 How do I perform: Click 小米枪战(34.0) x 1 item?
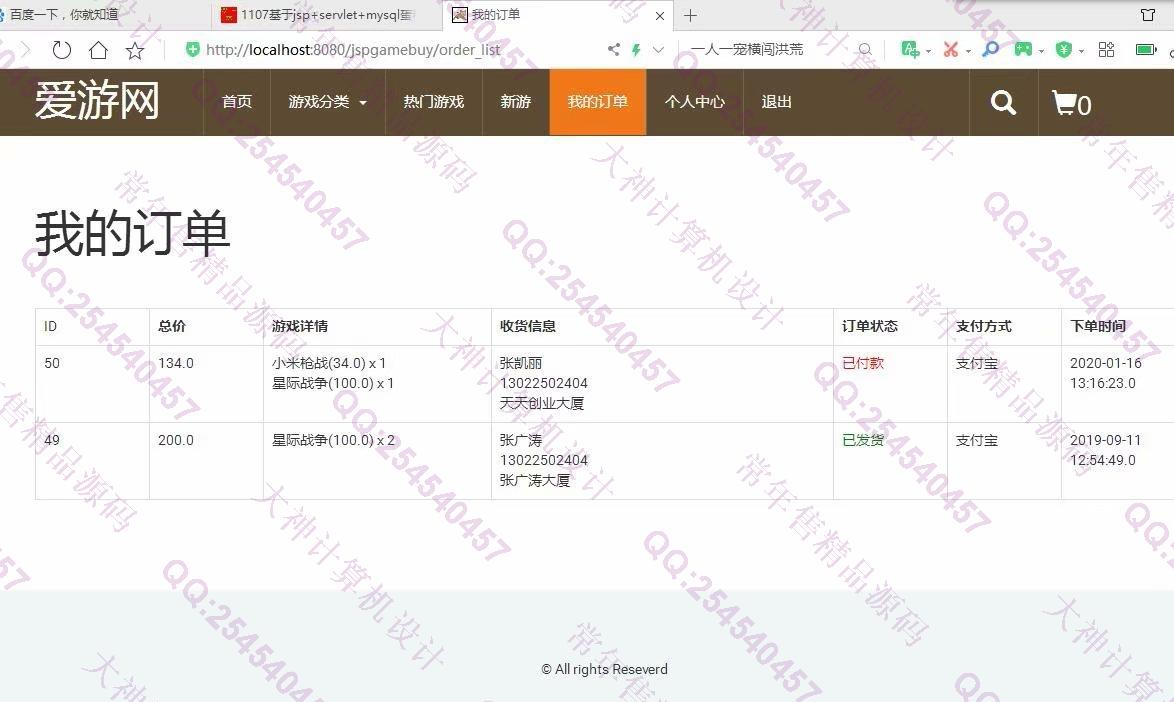(x=329, y=363)
